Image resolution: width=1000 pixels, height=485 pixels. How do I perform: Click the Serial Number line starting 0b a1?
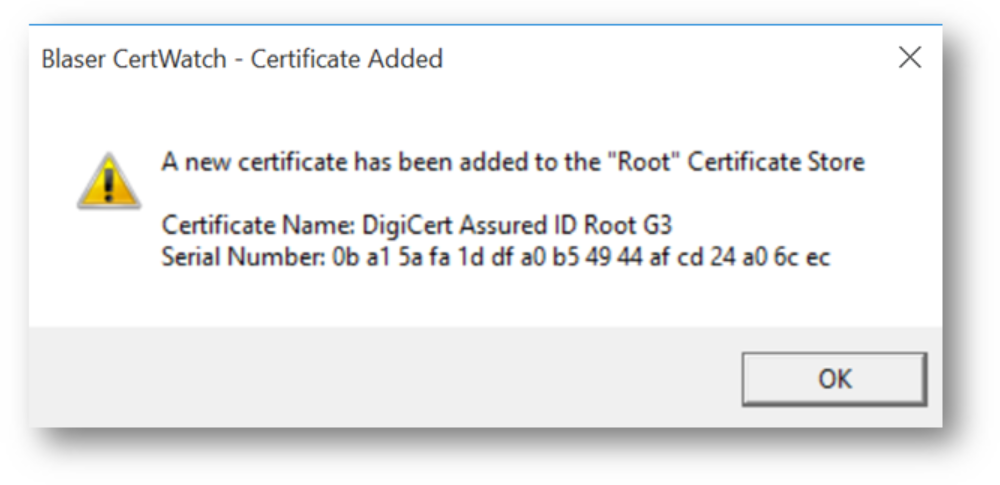(x=496, y=257)
